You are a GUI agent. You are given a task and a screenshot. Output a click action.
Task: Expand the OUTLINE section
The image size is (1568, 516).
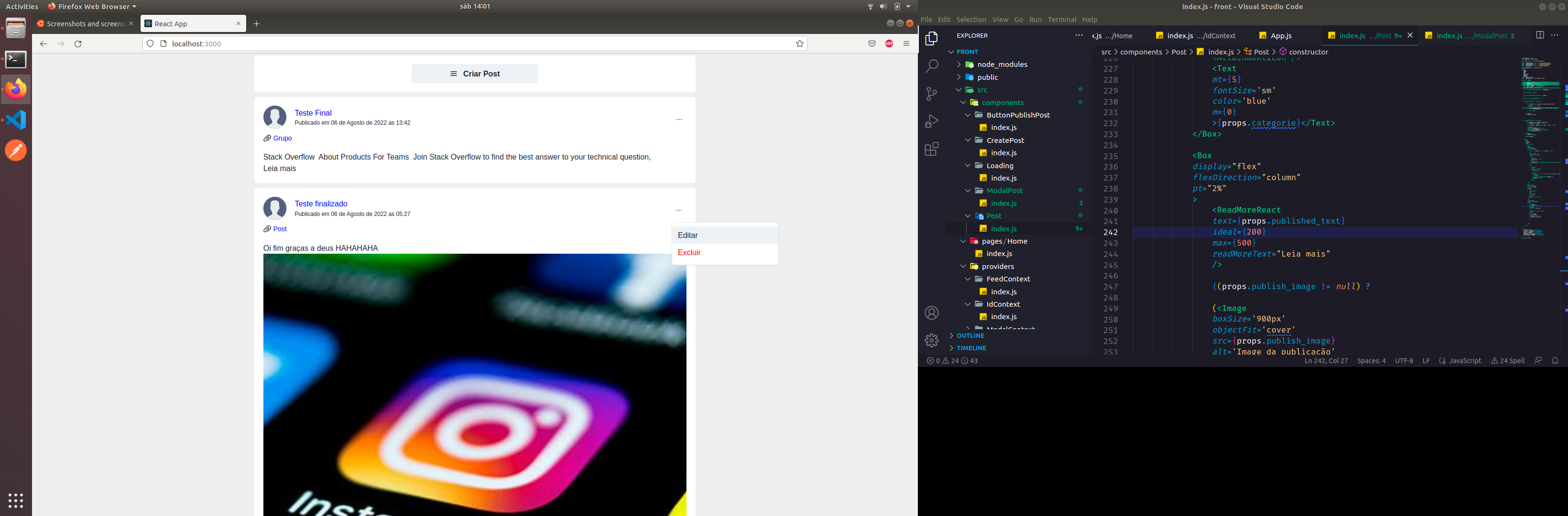(x=969, y=336)
